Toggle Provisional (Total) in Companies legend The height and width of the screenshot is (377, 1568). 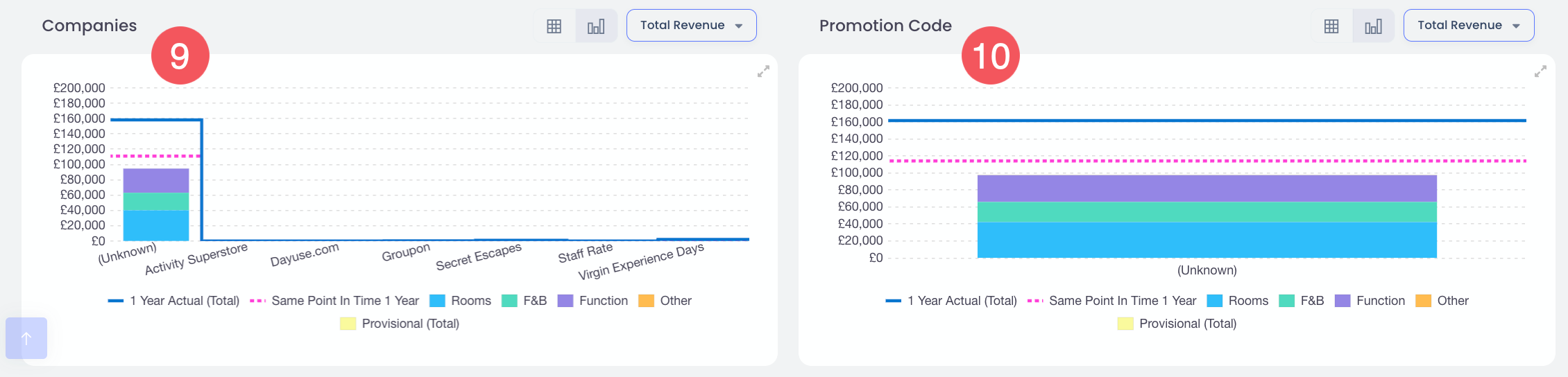click(x=400, y=324)
